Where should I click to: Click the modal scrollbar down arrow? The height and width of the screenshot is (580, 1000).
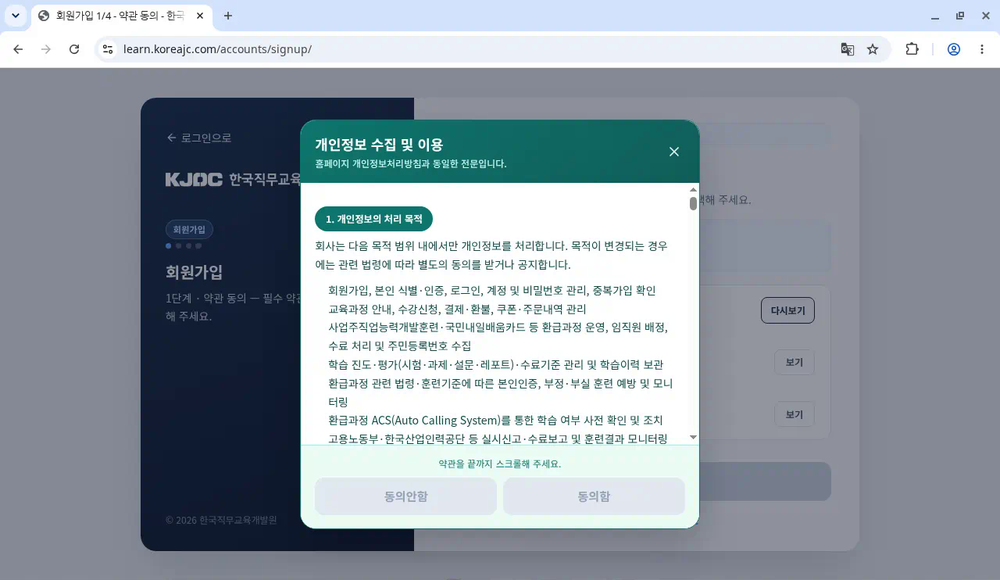pyautogui.click(x=693, y=438)
